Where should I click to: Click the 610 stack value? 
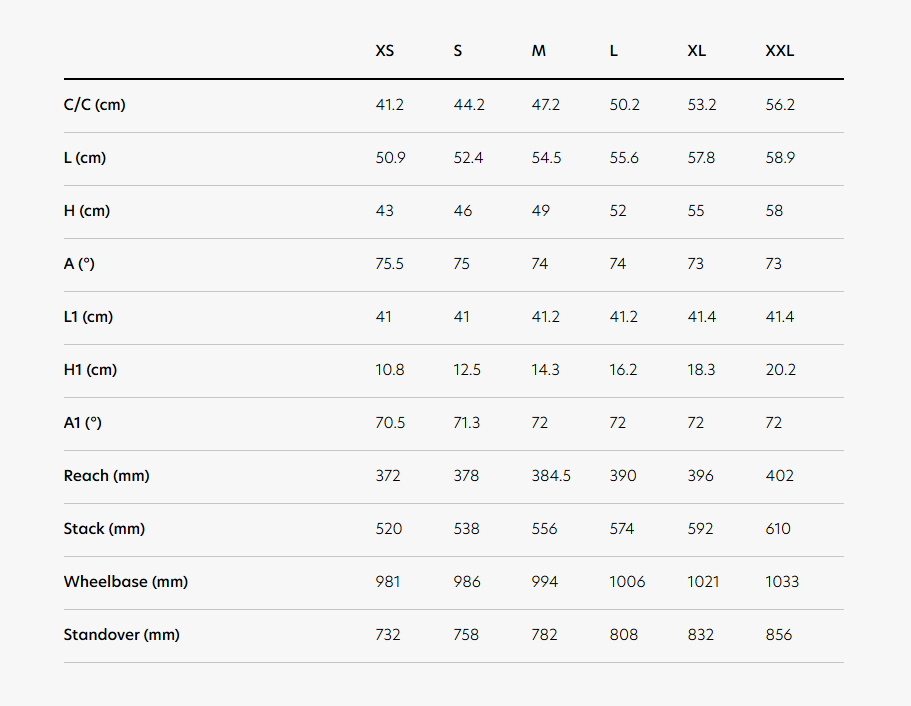click(778, 529)
